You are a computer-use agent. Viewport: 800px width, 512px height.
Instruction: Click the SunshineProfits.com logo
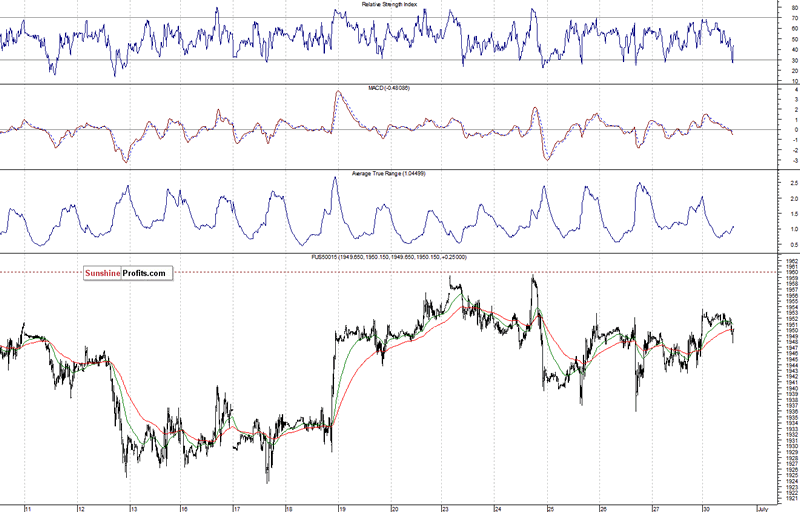128,273
